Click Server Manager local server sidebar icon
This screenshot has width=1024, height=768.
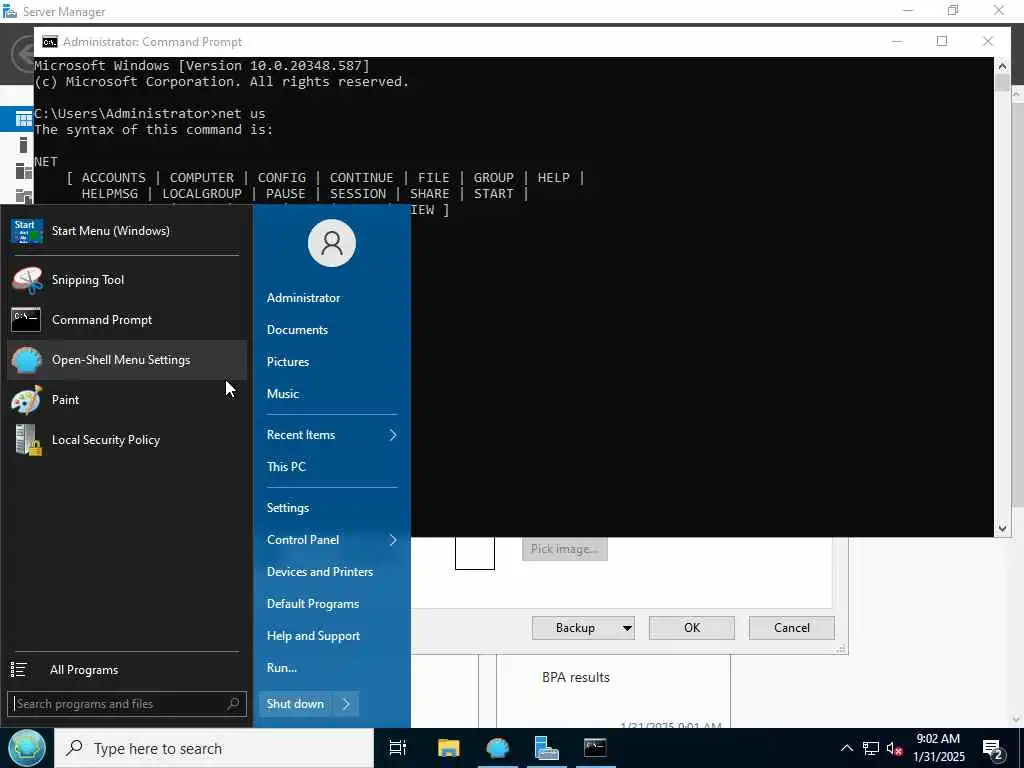[24, 145]
